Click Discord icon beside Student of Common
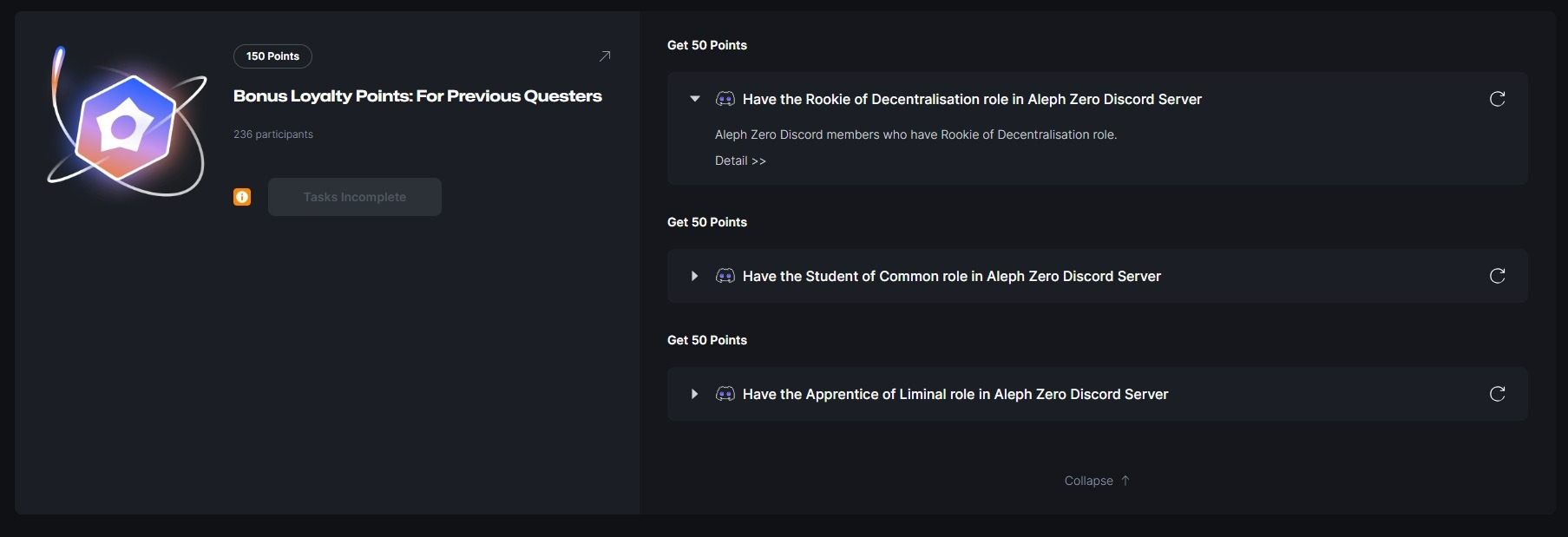This screenshot has height=537, width=1568. [725, 276]
